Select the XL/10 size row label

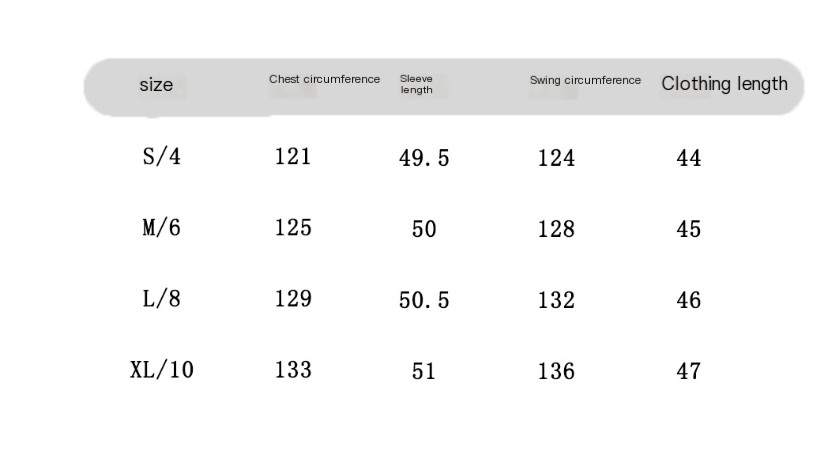[161, 370]
